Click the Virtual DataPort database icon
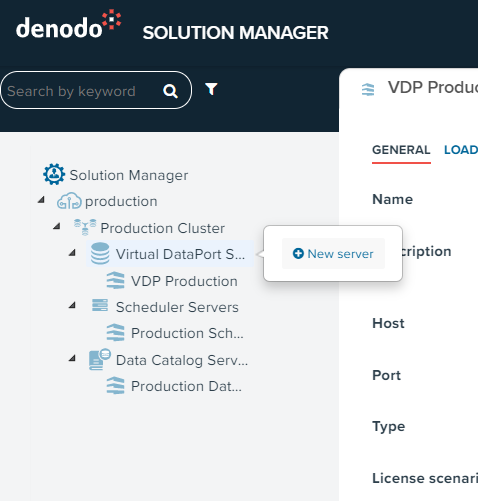This screenshot has height=501, width=478. click(x=100, y=254)
